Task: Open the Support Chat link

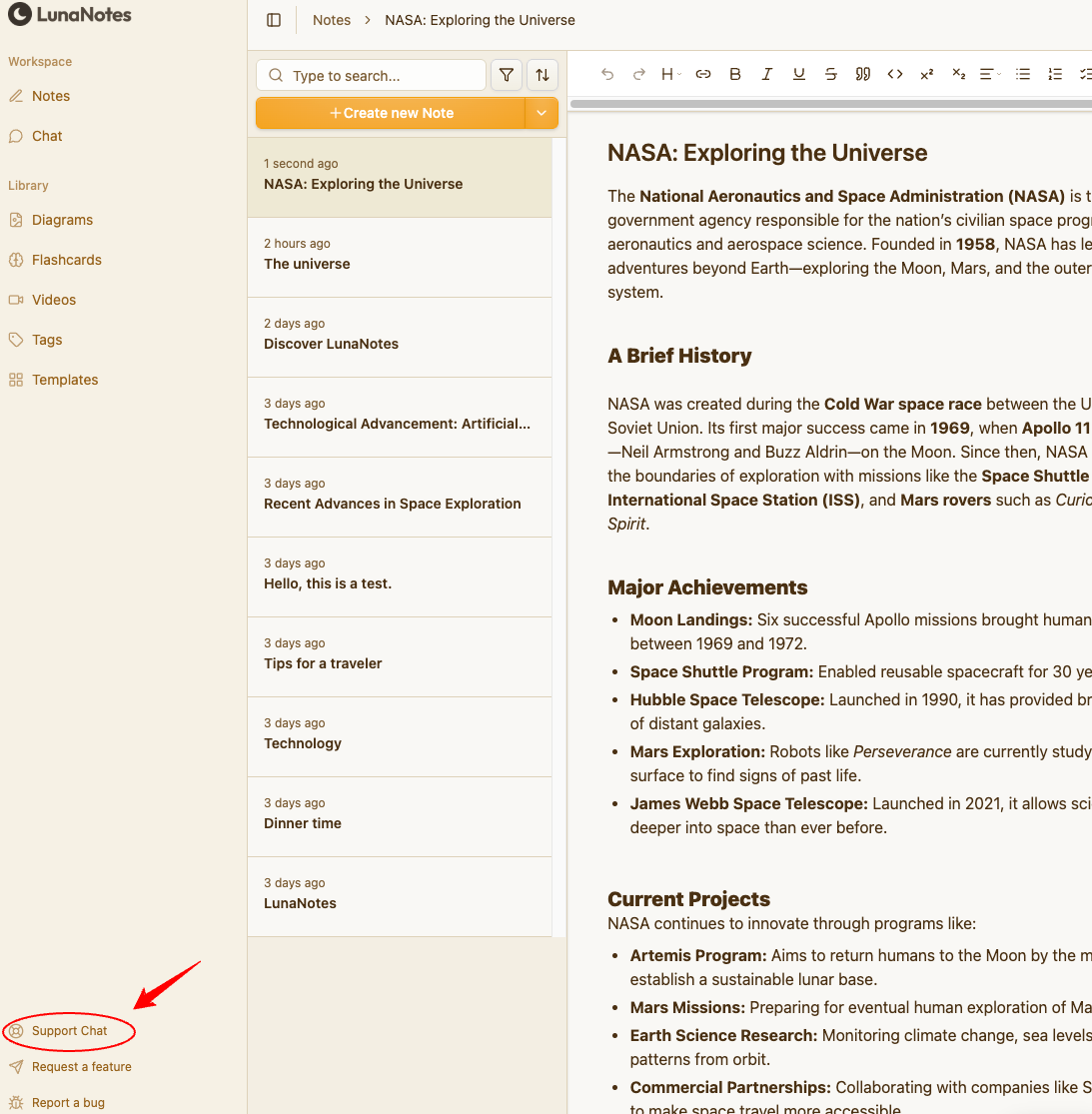Action: pyautogui.click(x=69, y=1031)
